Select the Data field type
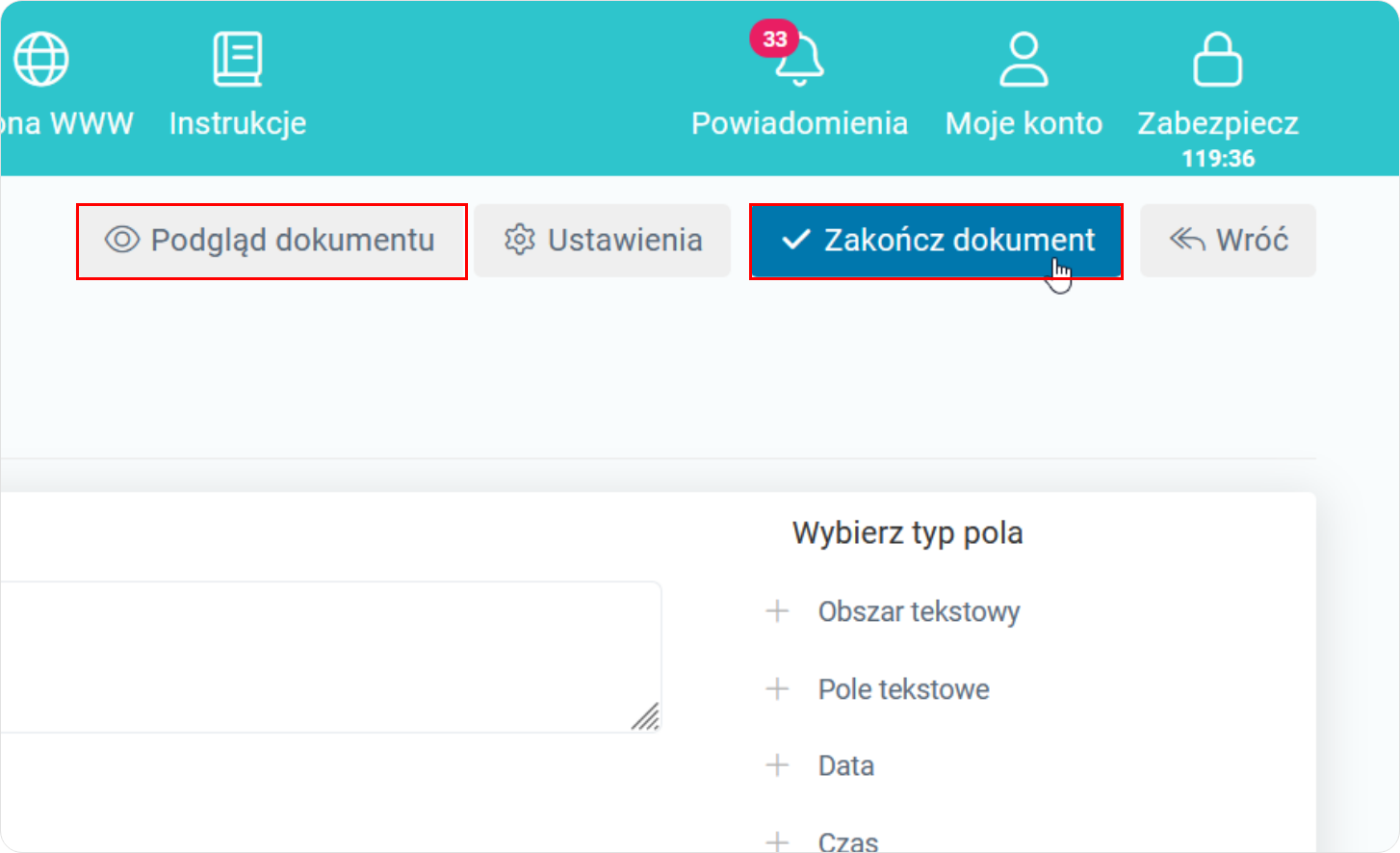 [x=845, y=765]
